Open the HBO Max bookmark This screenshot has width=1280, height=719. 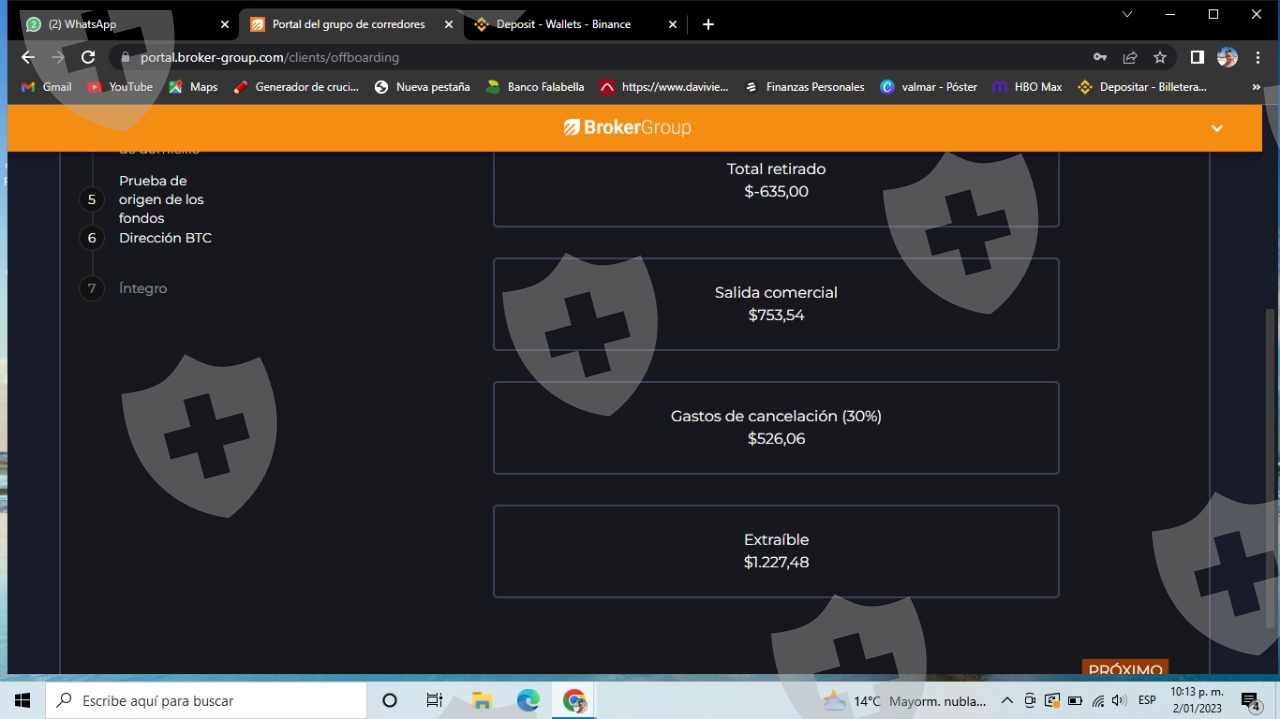[x=1027, y=87]
